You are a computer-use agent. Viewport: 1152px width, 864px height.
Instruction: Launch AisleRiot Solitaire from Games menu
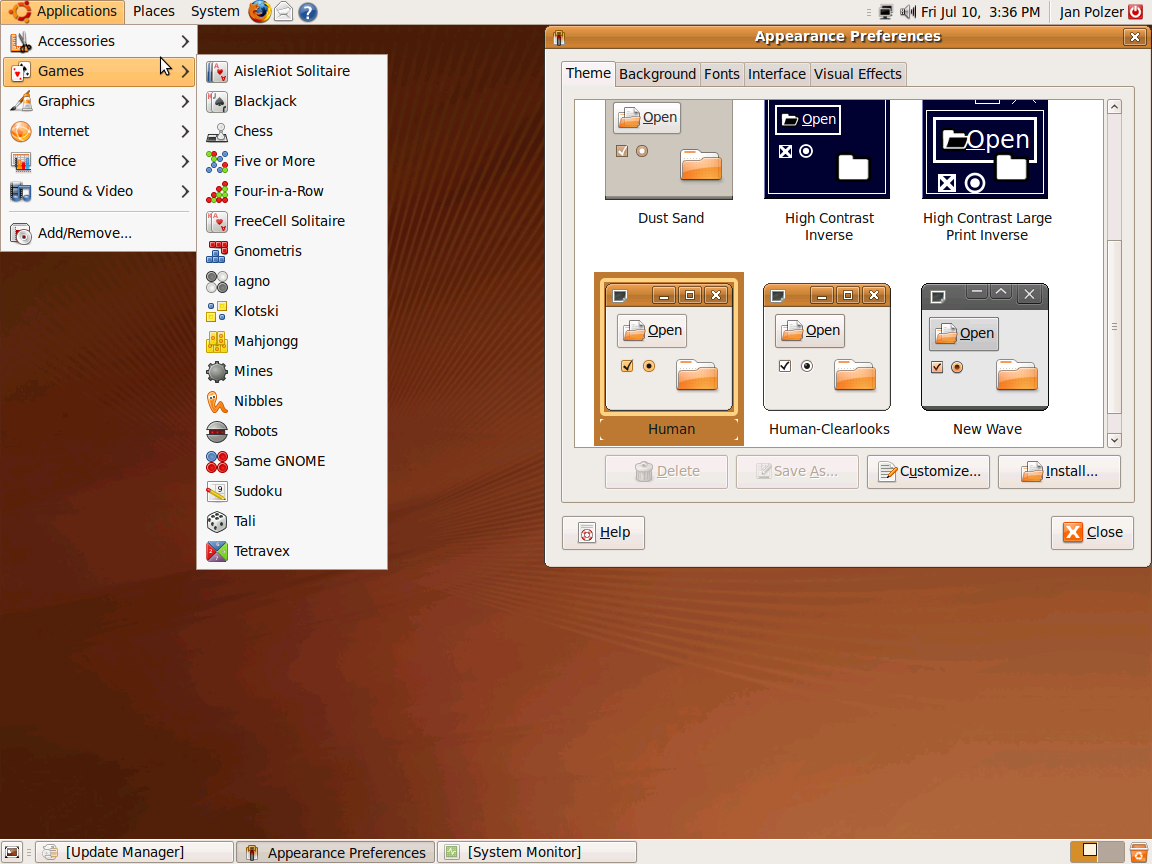(292, 71)
